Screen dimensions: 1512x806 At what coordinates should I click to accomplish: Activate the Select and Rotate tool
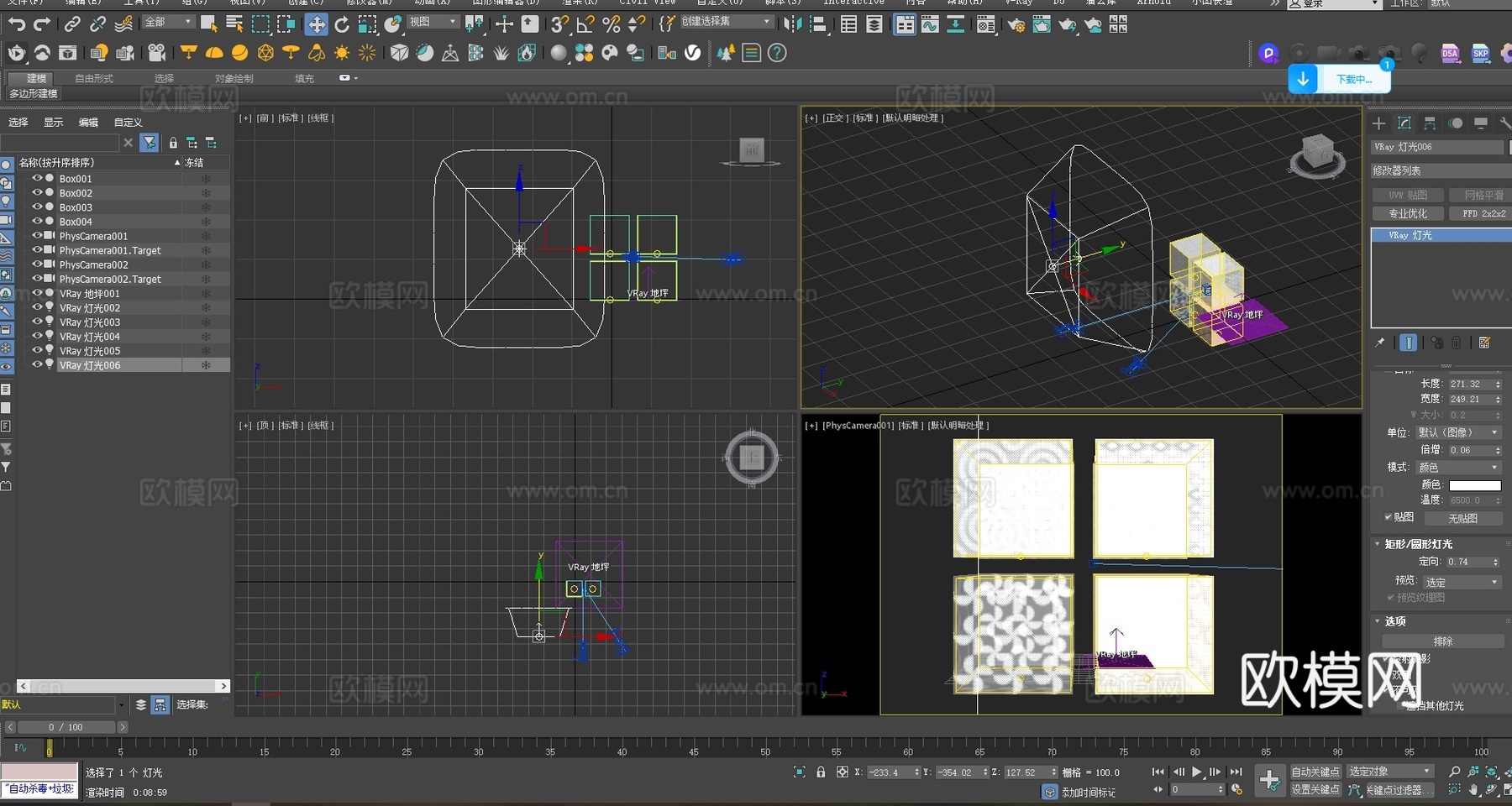342,24
